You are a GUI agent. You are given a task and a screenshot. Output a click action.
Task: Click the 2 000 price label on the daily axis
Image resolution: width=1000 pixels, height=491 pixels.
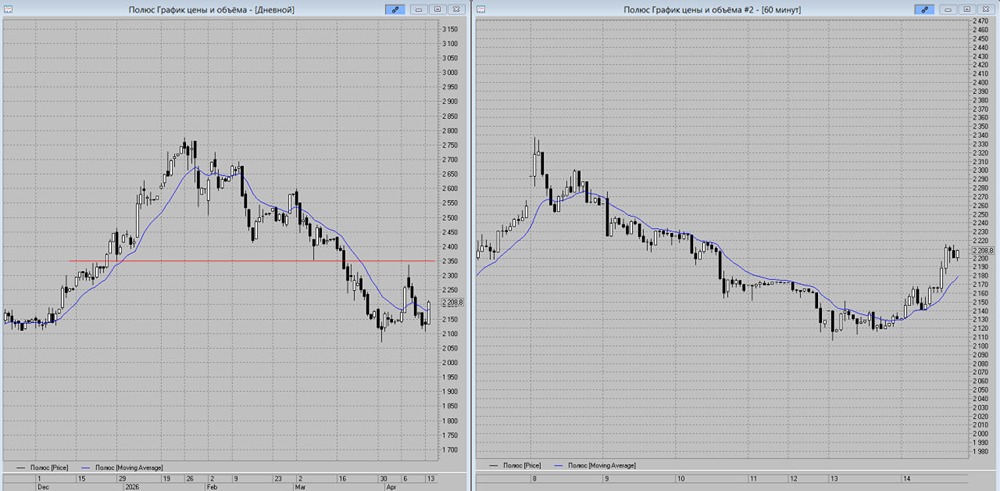(450, 363)
